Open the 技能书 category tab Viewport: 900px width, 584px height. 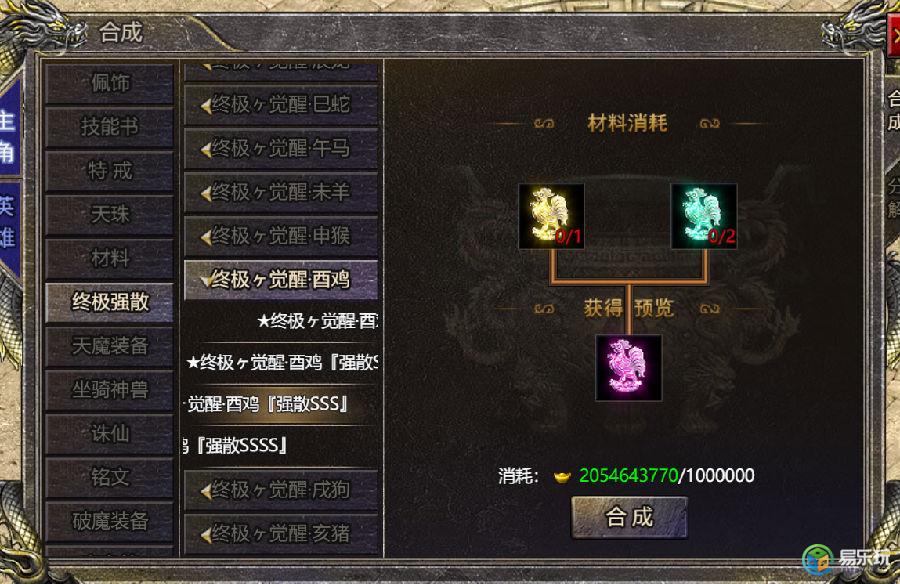(x=109, y=127)
